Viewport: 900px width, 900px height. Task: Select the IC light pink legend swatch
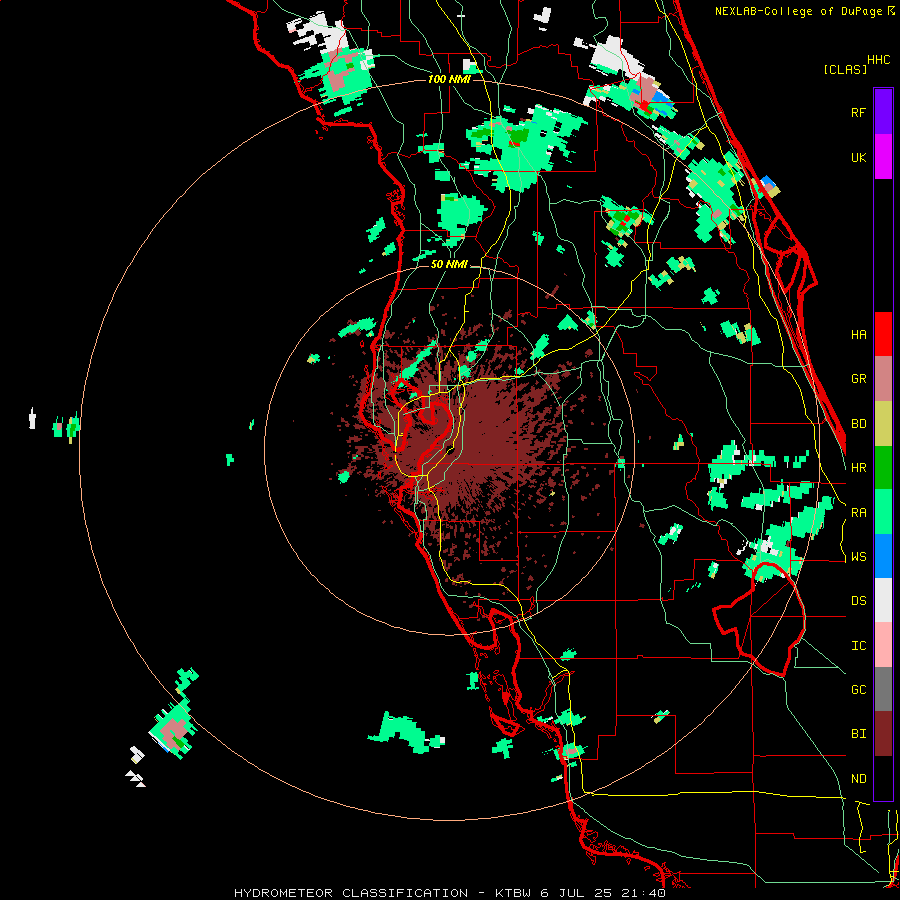(883, 645)
